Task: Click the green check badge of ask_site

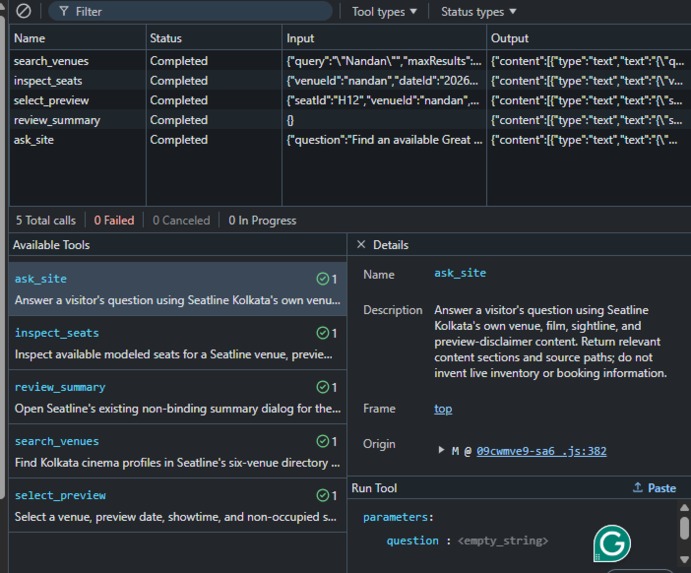Action: (x=323, y=279)
